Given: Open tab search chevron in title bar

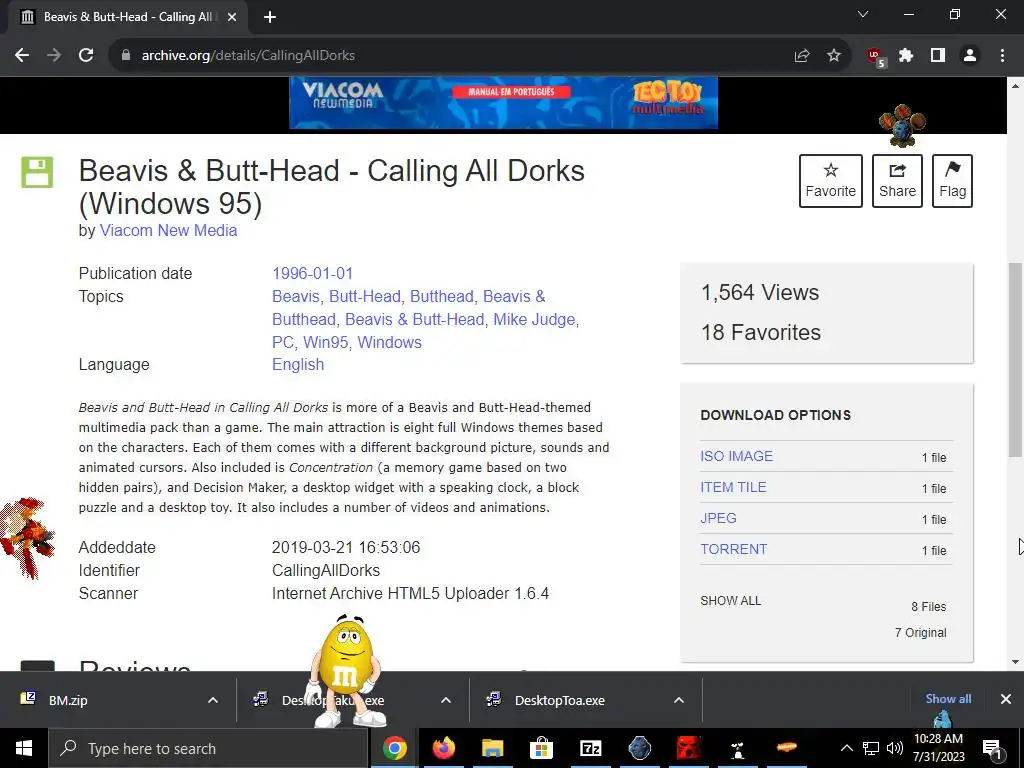Looking at the screenshot, I should pyautogui.click(x=863, y=14).
